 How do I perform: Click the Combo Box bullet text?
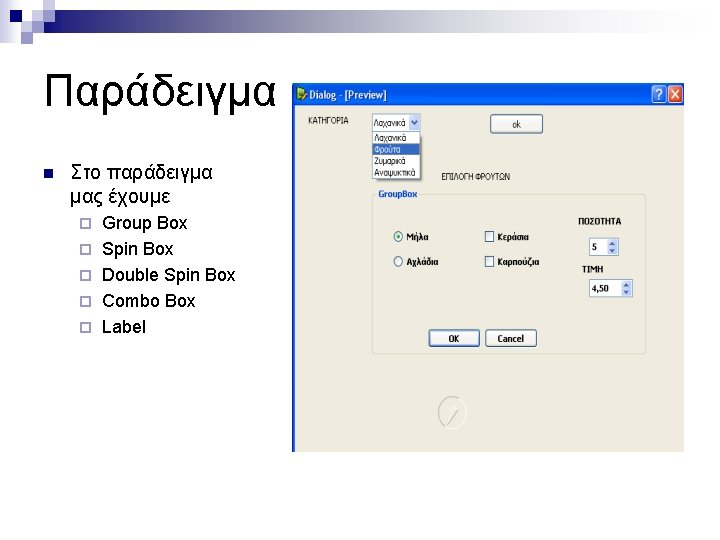point(149,301)
